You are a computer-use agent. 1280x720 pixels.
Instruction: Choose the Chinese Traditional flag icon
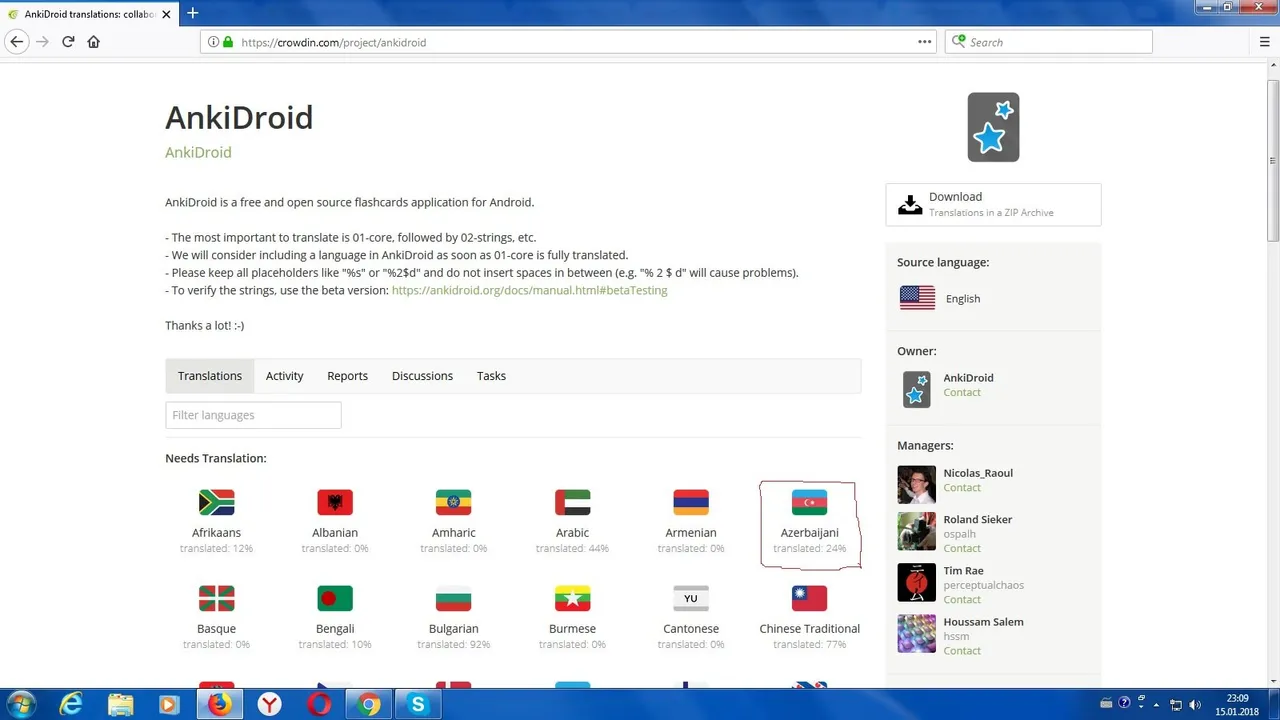[809, 598]
